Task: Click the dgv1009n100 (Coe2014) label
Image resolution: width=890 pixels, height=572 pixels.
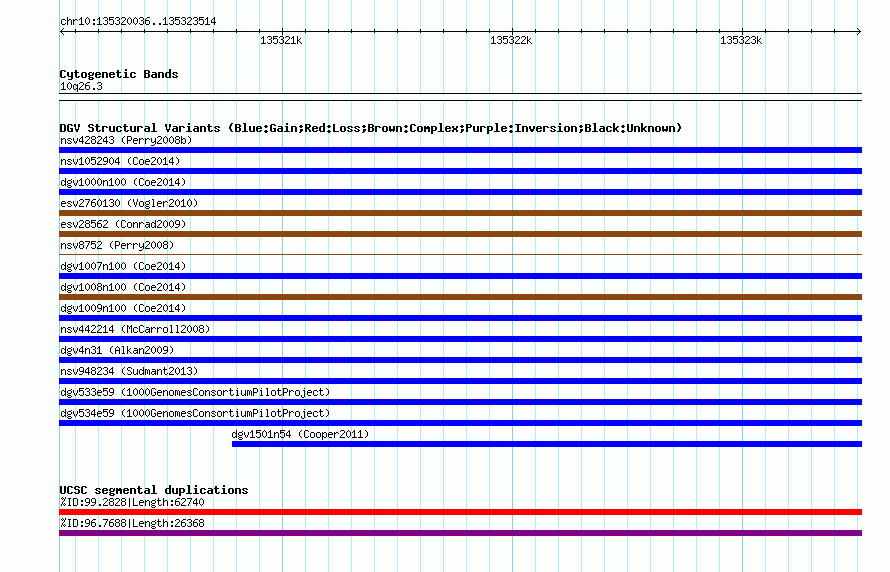Action: [123, 308]
